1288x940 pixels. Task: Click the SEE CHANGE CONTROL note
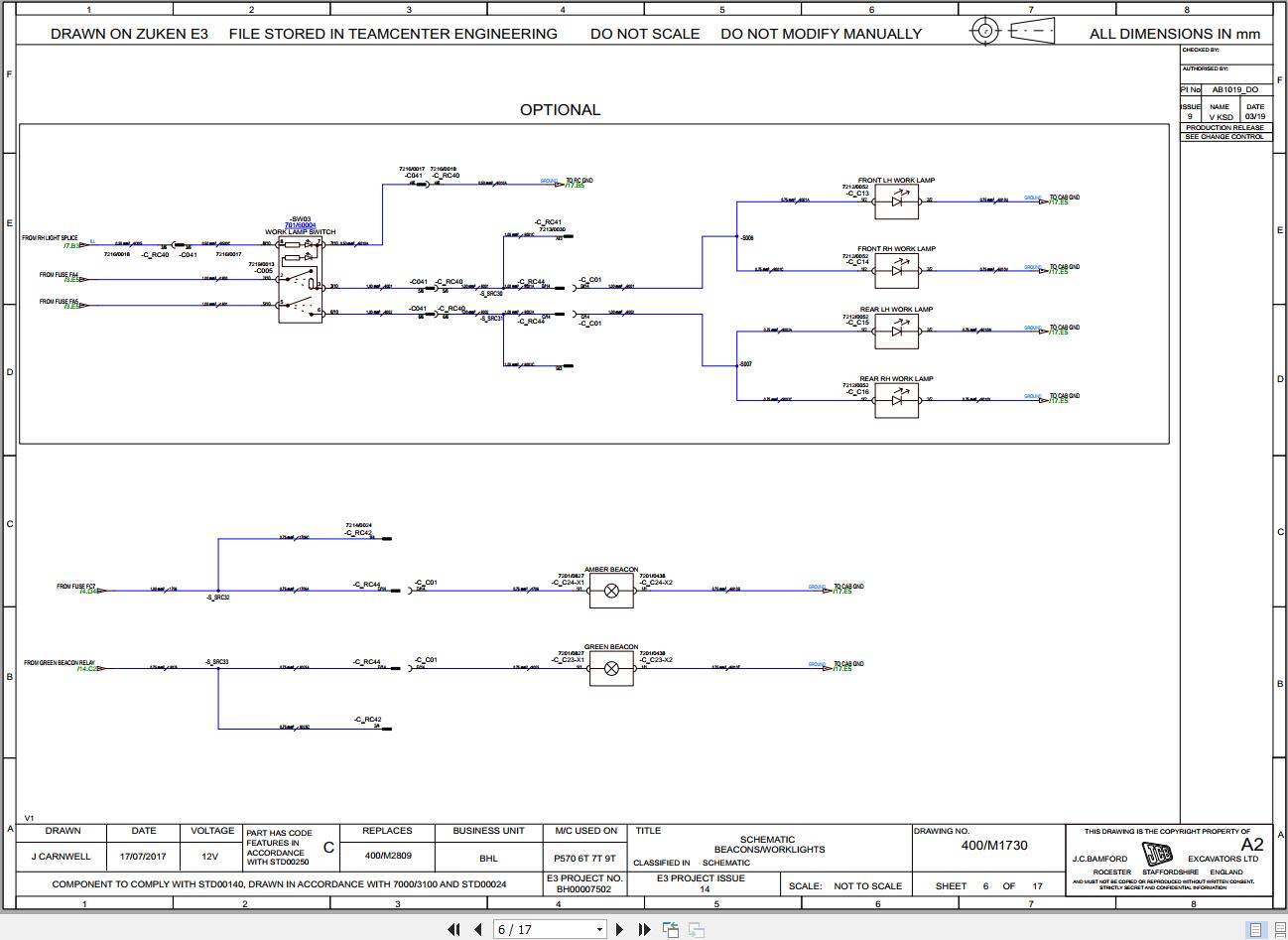pyautogui.click(x=1225, y=137)
